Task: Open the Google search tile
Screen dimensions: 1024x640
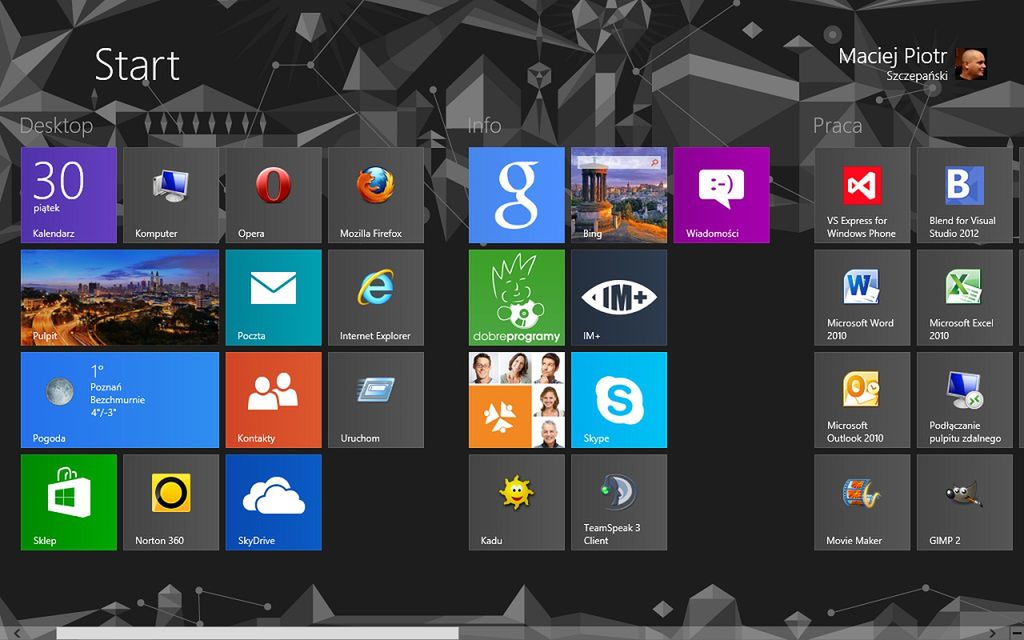Action: tap(517, 195)
